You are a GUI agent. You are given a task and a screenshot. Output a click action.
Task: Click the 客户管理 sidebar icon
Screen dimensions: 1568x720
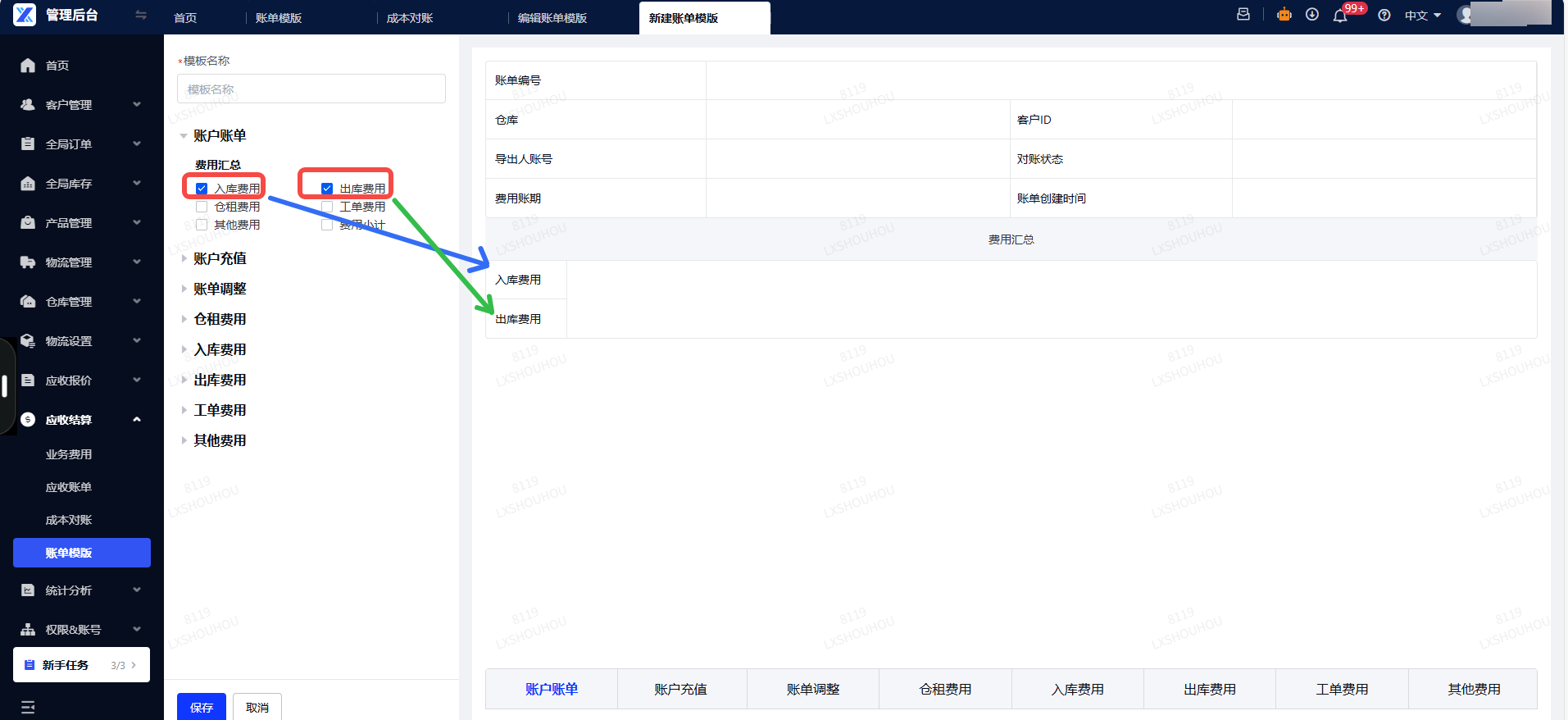[x=28, y=104]
